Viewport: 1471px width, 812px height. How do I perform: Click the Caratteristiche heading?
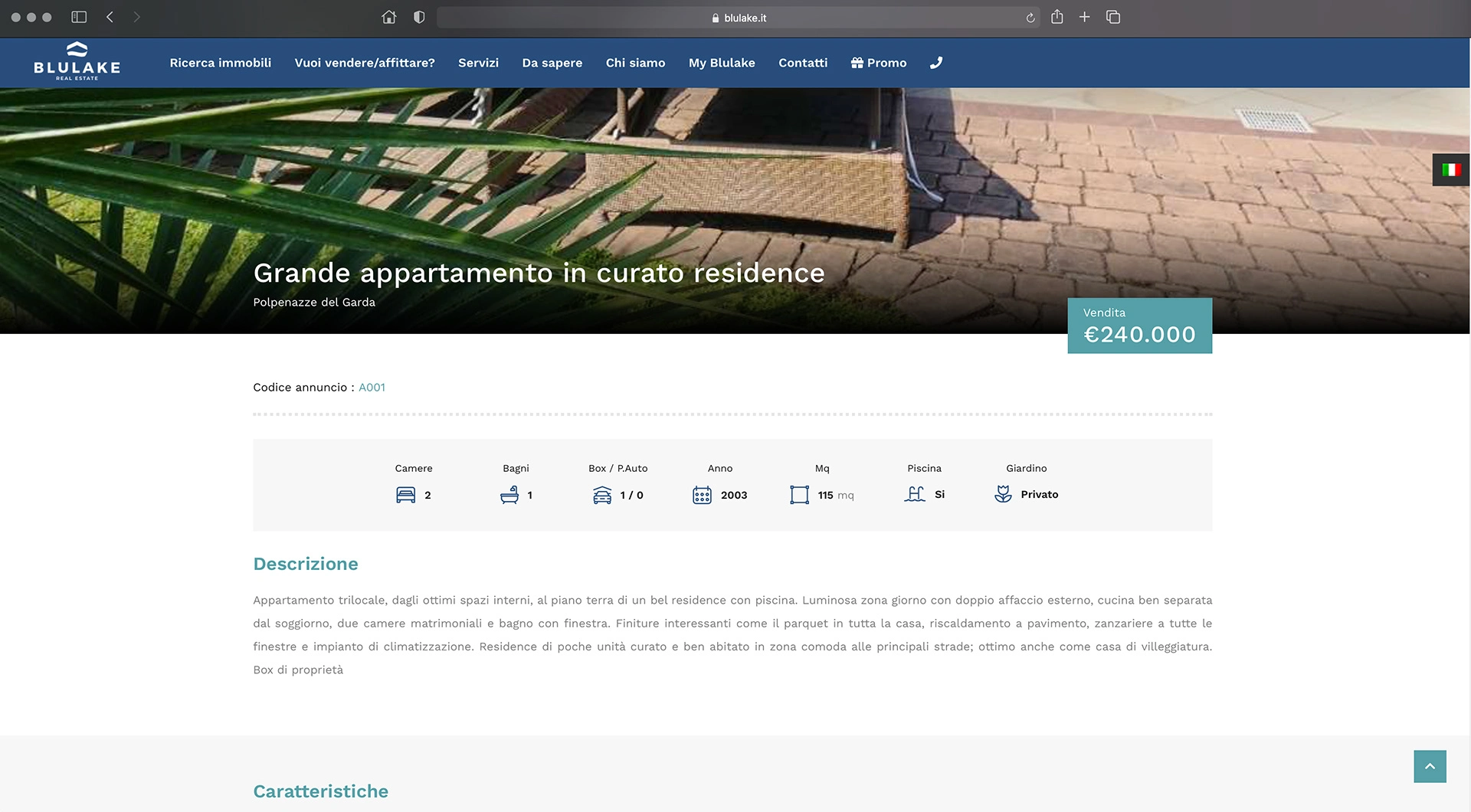(321, 791)
